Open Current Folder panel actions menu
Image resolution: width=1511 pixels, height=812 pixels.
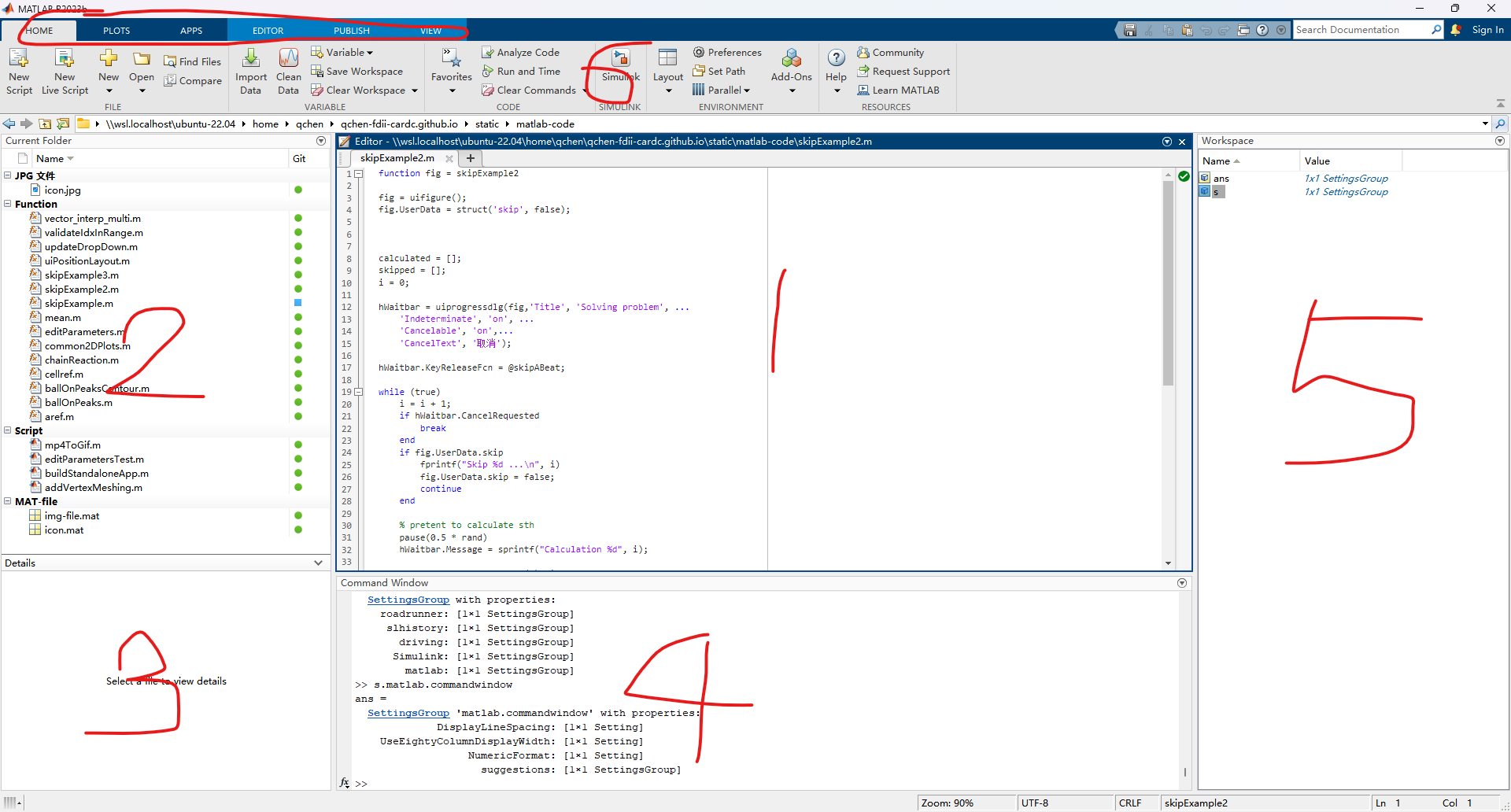[321, 141]
